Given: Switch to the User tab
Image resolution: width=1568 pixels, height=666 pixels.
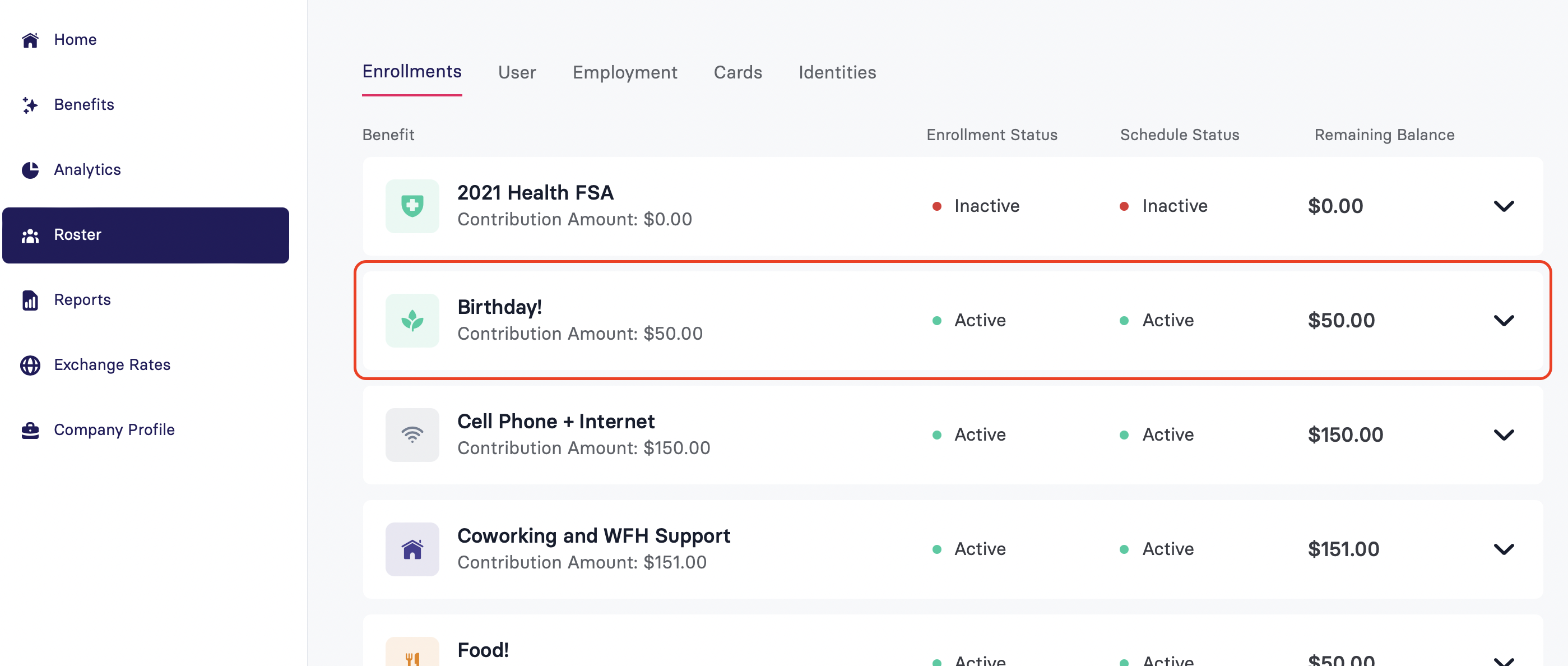Looking at the screenshot, I should click(517, 72).
